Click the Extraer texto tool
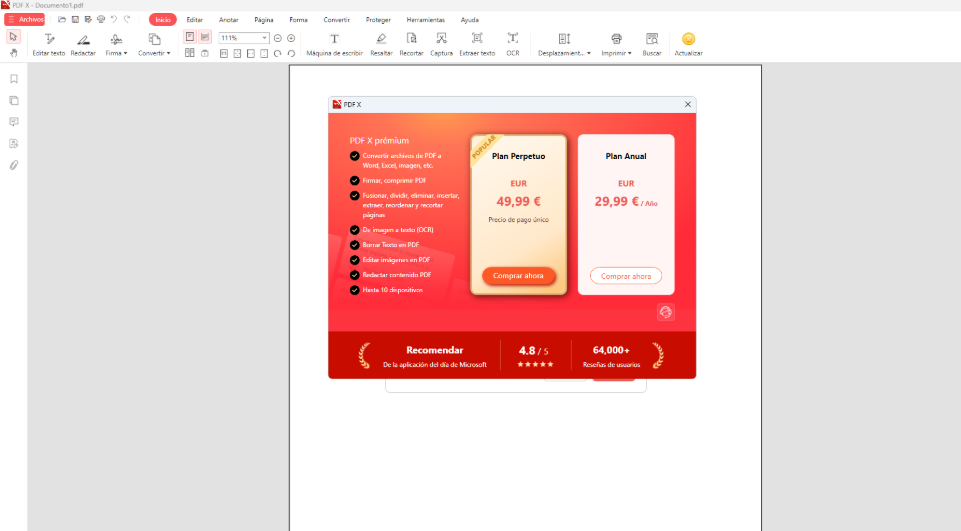 [477, 45]
